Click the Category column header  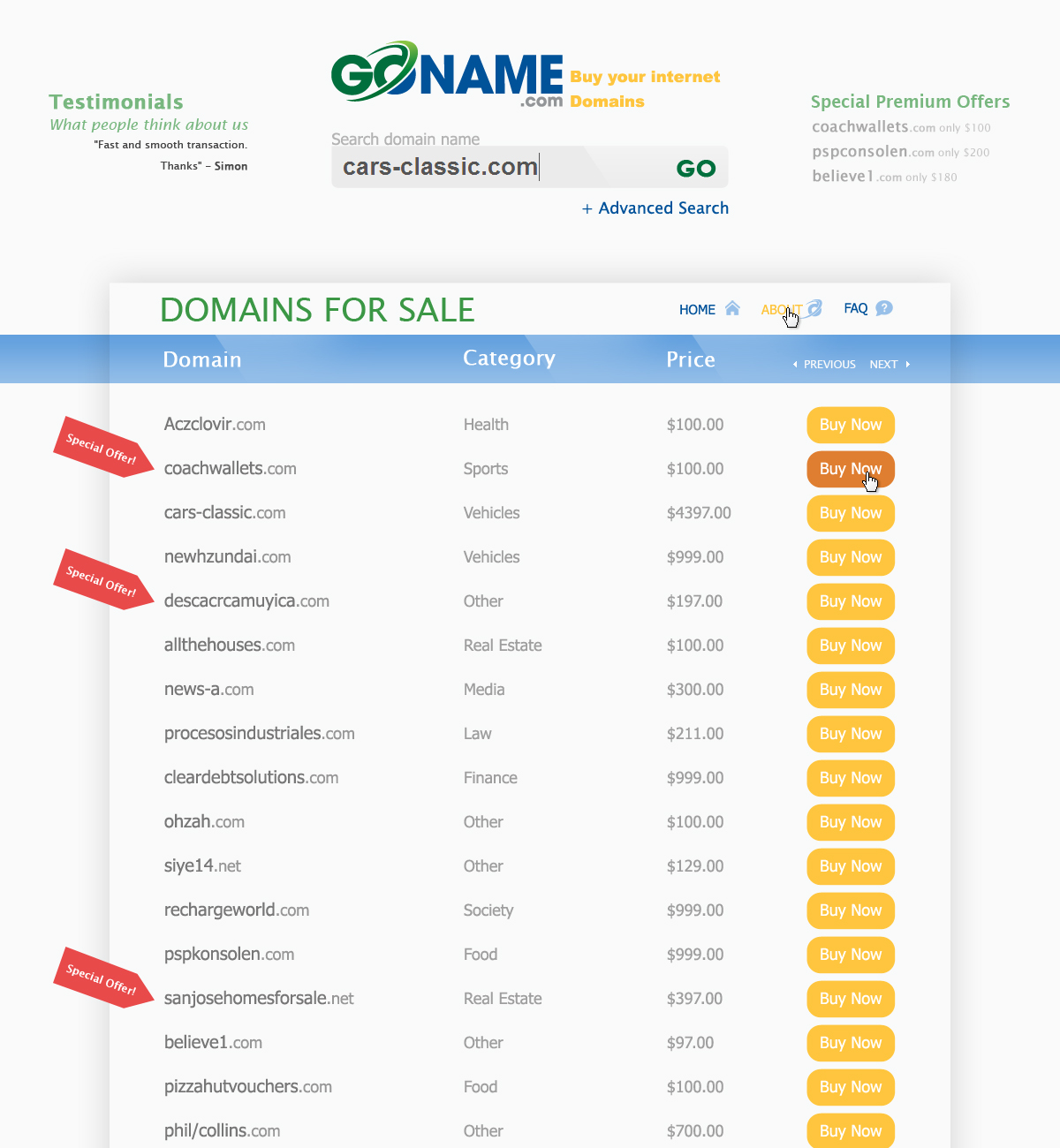click(510, 359)
